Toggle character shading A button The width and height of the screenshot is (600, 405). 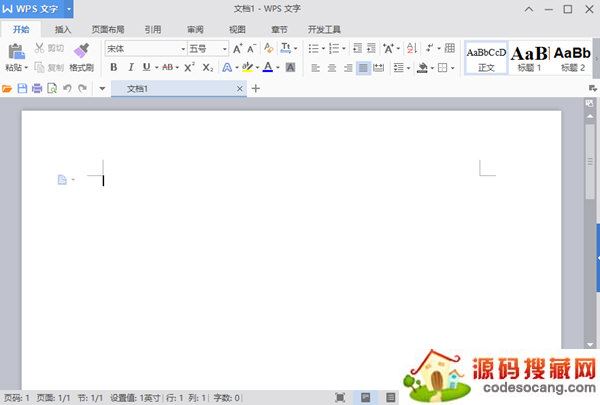290,67
